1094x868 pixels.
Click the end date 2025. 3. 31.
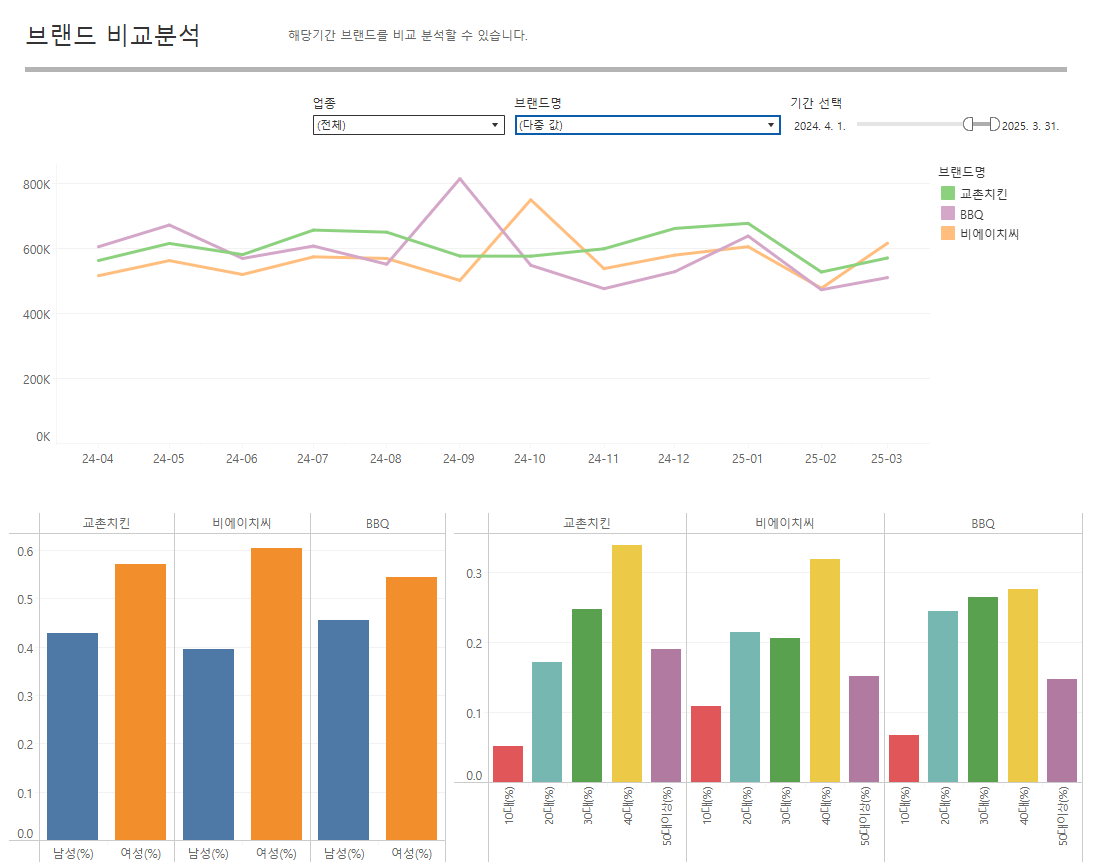click(x=1030, y=126)
